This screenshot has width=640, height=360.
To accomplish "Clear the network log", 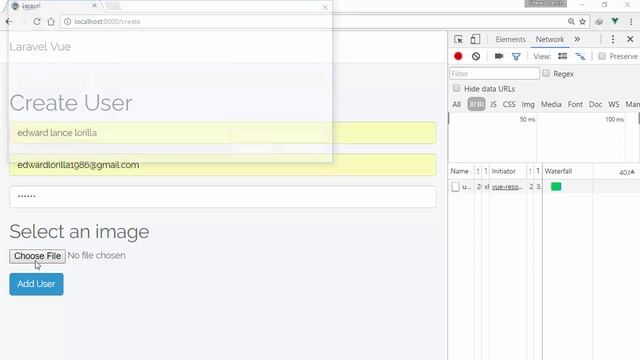I will 476,56.
